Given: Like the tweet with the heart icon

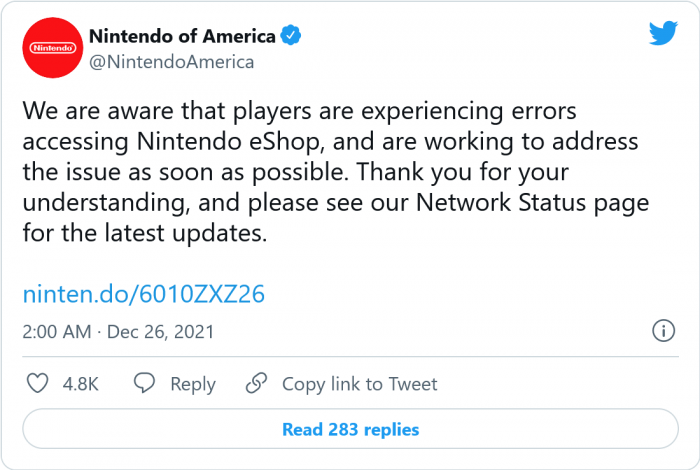Looking at the screenshot, I should [x=37, y=383].
